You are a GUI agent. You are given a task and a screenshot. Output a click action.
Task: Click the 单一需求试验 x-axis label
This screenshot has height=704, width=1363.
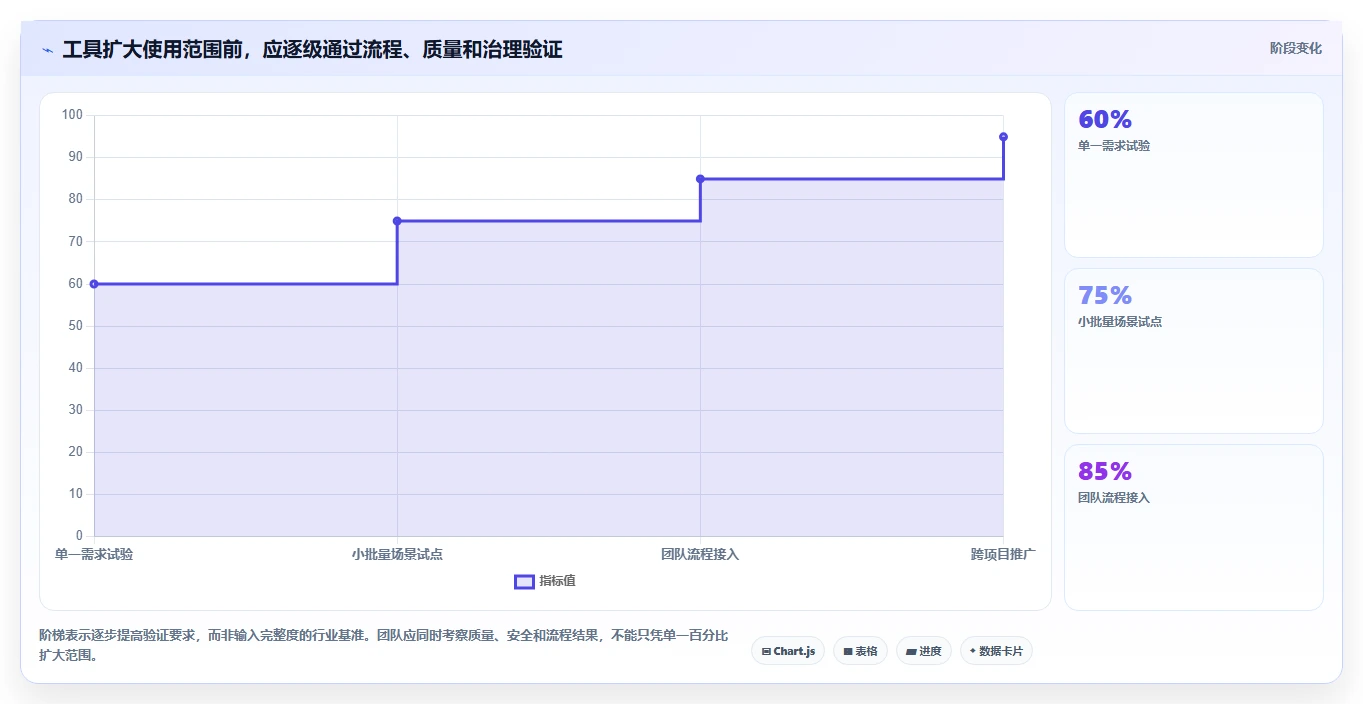(94, 554)
